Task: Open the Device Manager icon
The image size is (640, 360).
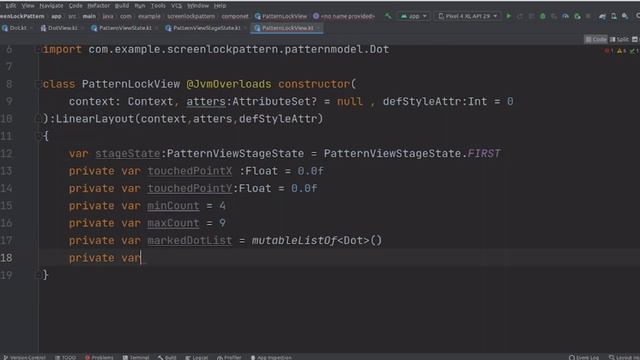Action: point(614,16)
